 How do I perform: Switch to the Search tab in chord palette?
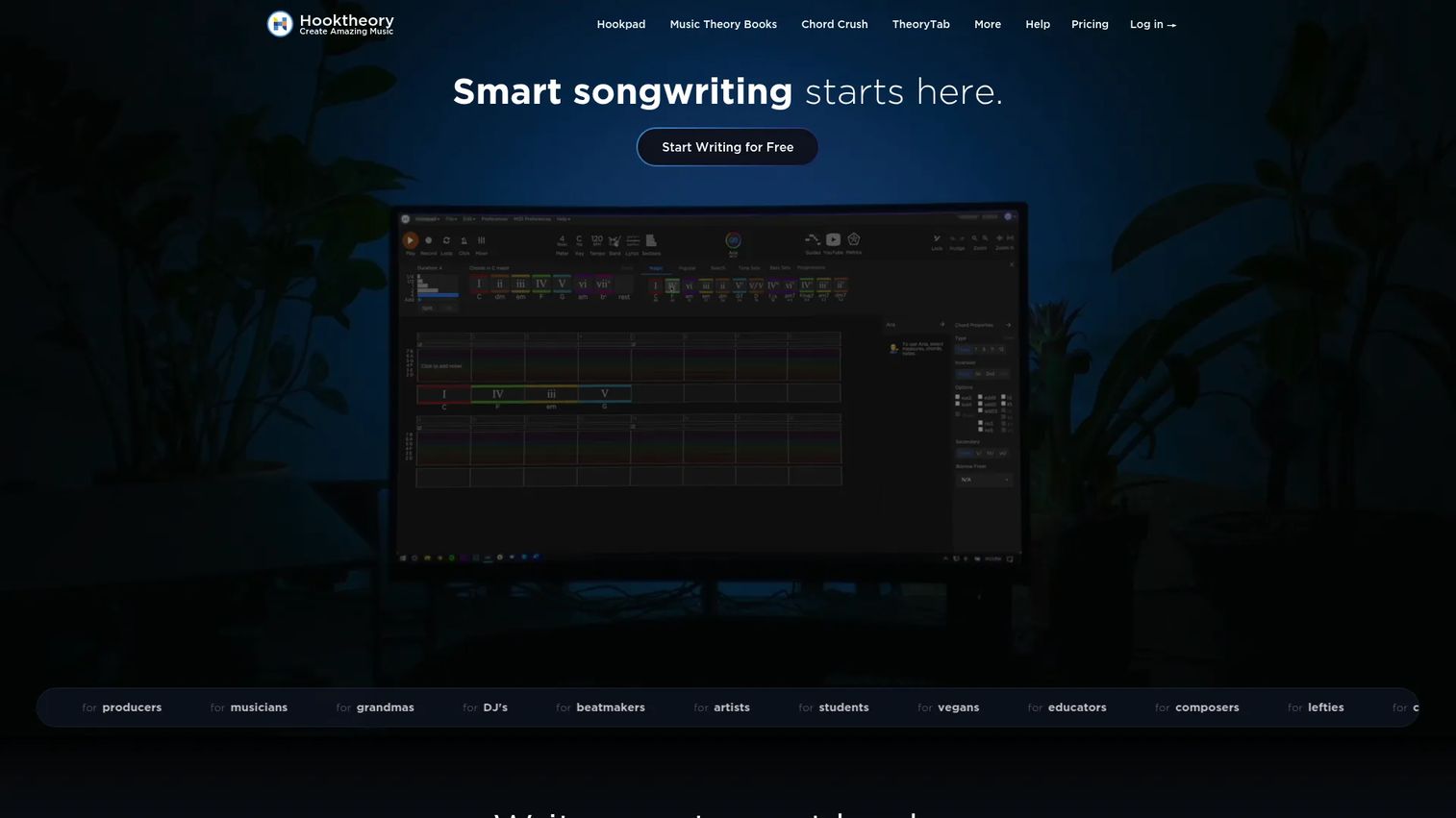(x=717, y=268)
